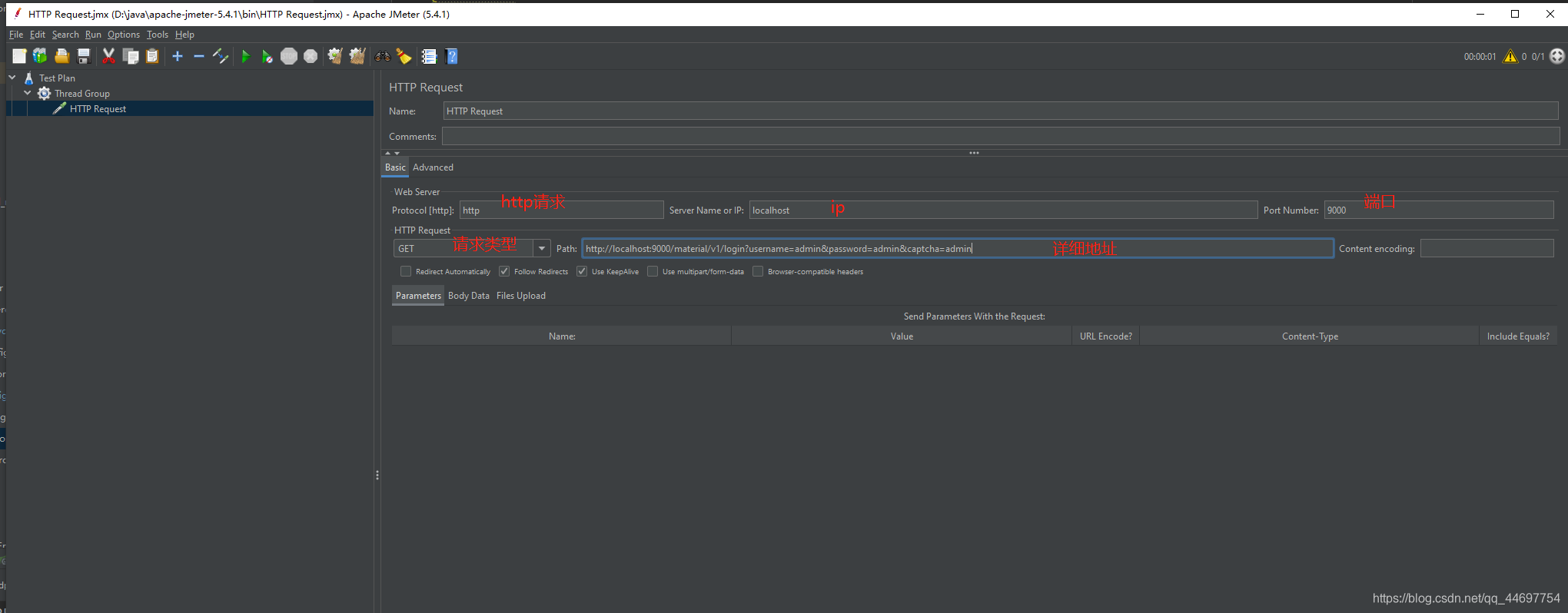Click the remote engines status icon

[x=1557, y=56]
